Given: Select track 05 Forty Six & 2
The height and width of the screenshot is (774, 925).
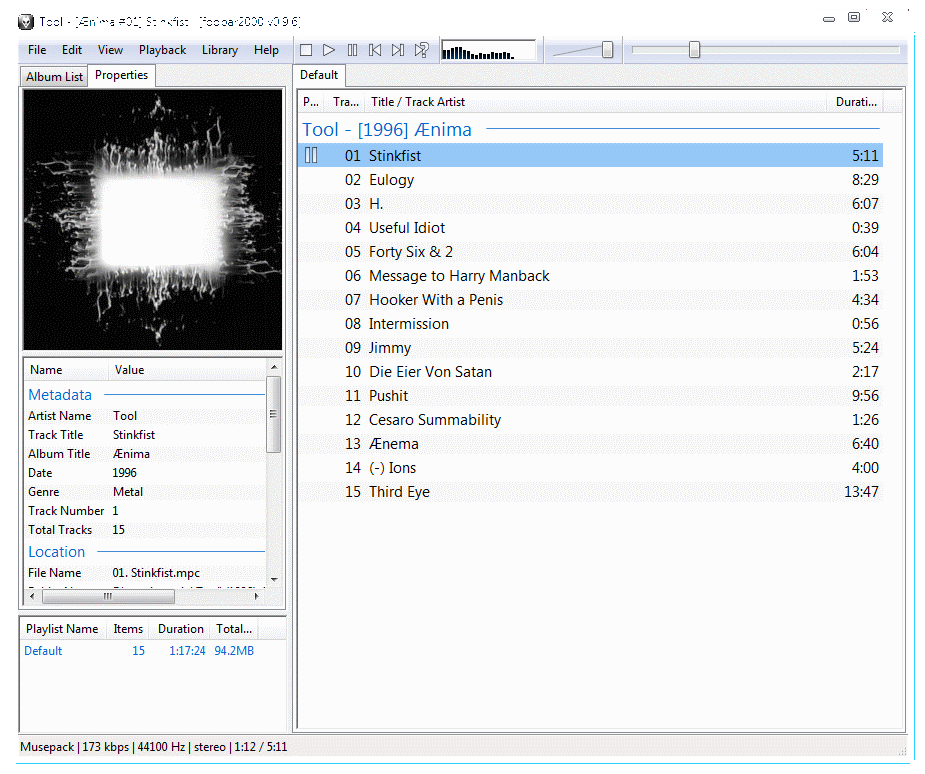Looking at the screenshot, I should click(x=590, y=252).
